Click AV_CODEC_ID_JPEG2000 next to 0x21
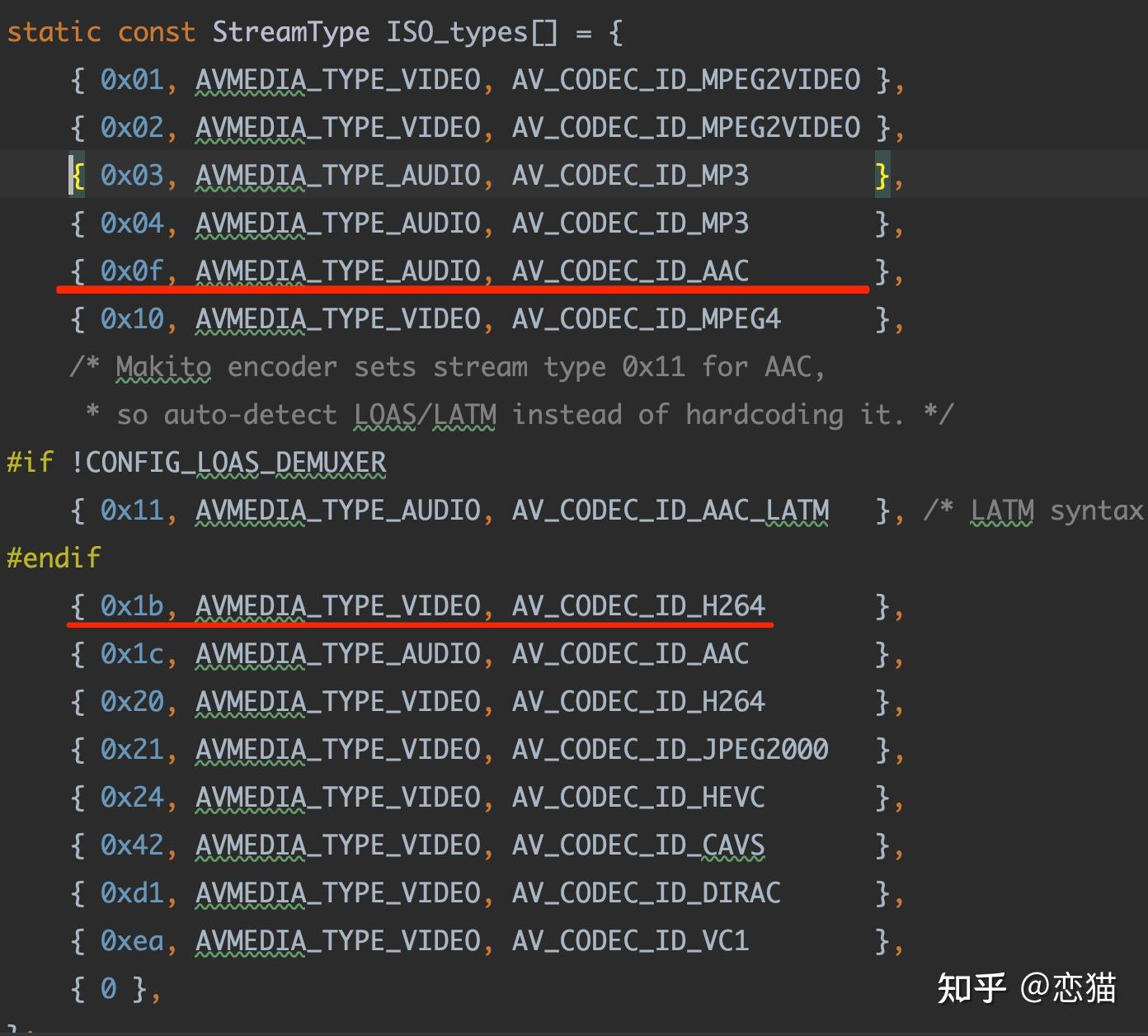Screen dimensions: 1148x1036 click(670, 749)
